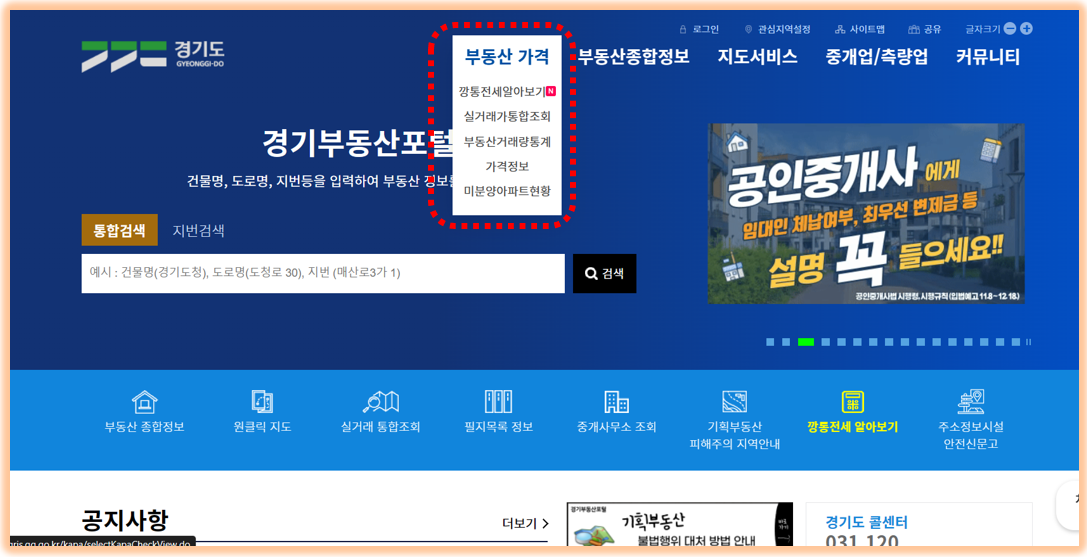Increase font size with plus icon

click(x=1027, y=29)
